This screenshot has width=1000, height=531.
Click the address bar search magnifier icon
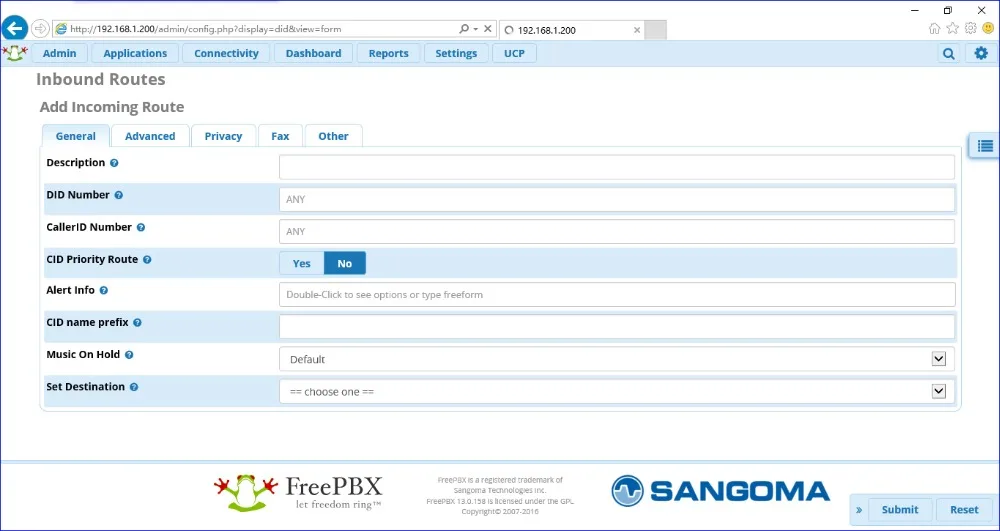(x=464, y=29)
